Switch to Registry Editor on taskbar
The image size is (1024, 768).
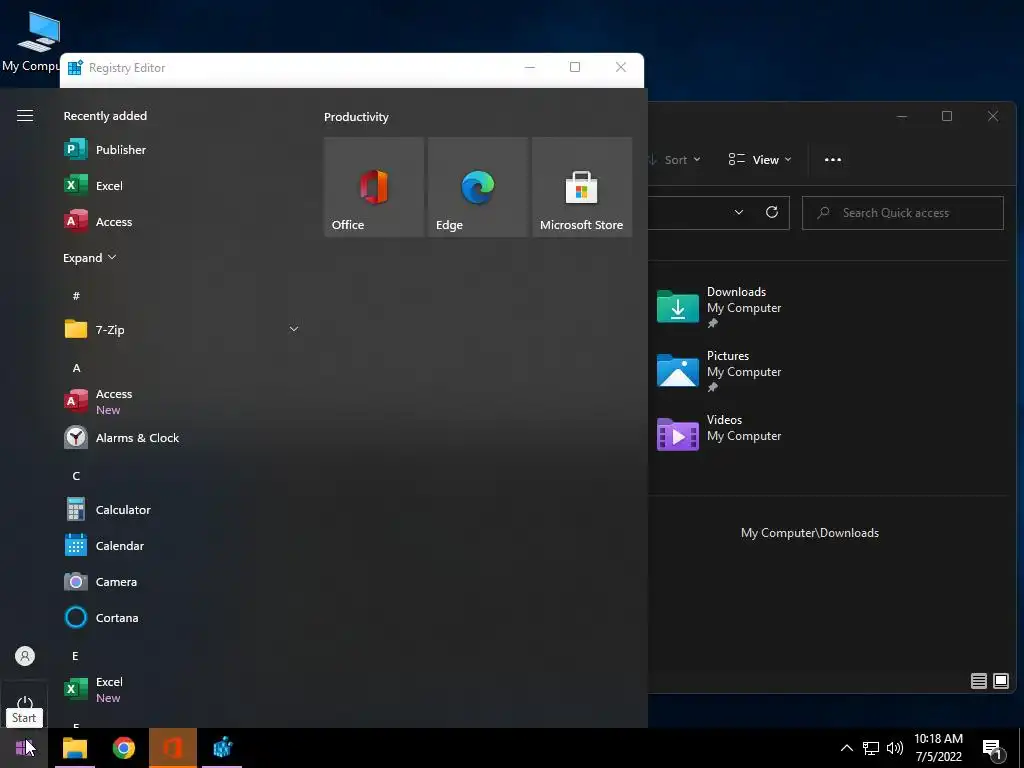pos(222,748)
